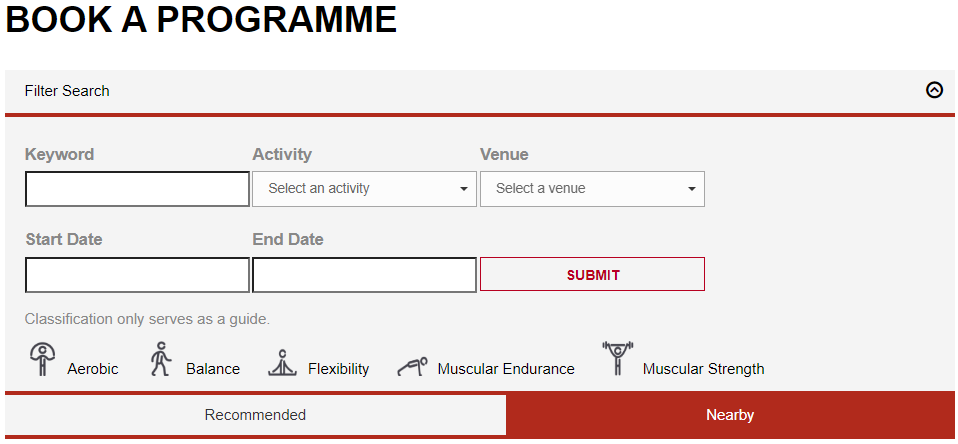
Task: Switch to the Recommended tab
Action: coord(255,415)
